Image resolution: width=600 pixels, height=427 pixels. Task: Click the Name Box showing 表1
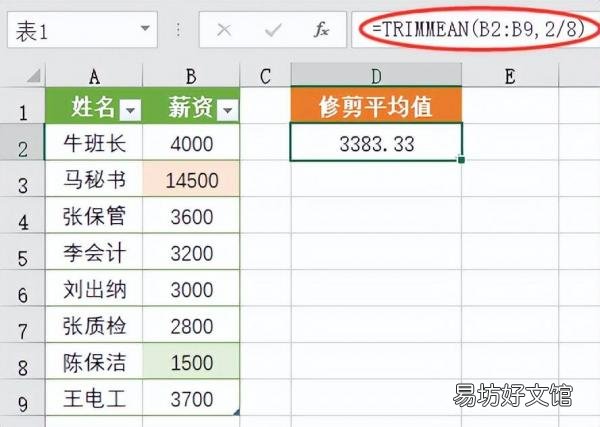(x=82, y=30)
